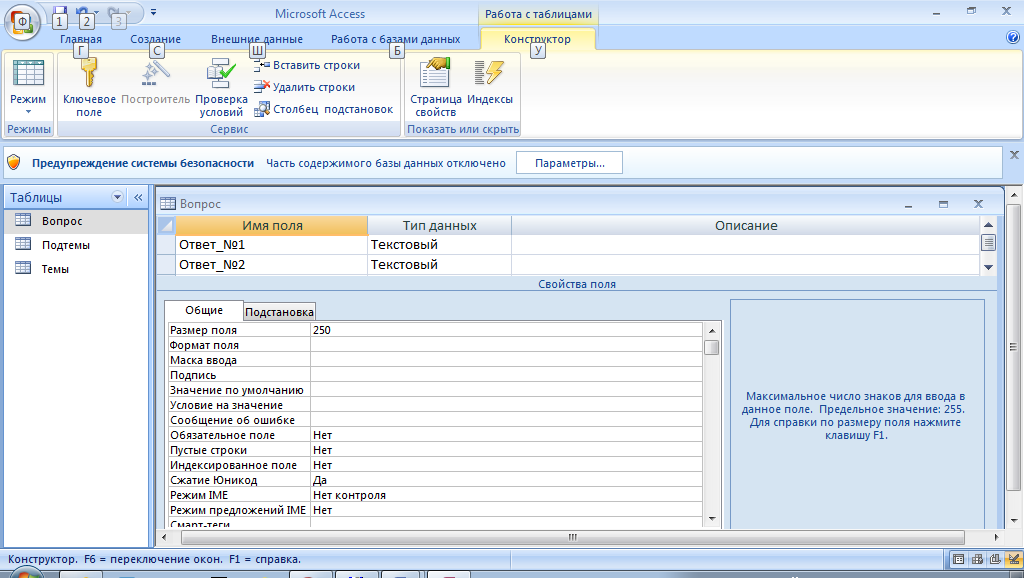Click the select-all corner of field grid
Screen dimensions: 1024x578
tap(166, 226)
